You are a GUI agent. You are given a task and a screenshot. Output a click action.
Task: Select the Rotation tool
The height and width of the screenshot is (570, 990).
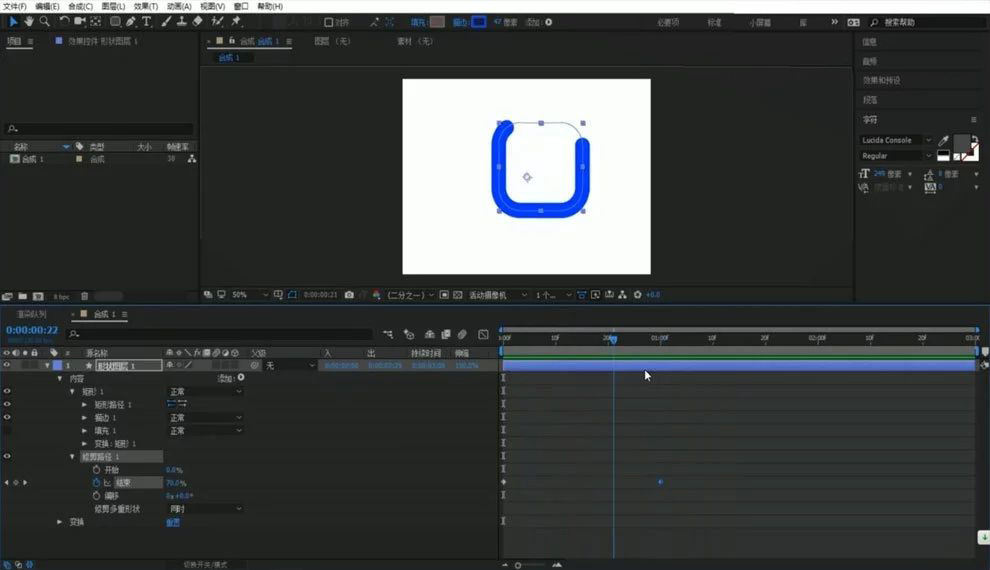[64, 21]
